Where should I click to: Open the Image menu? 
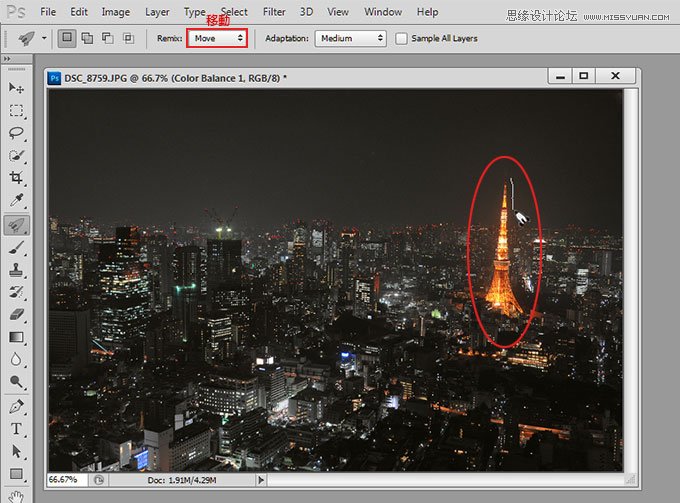click(115, 12)
